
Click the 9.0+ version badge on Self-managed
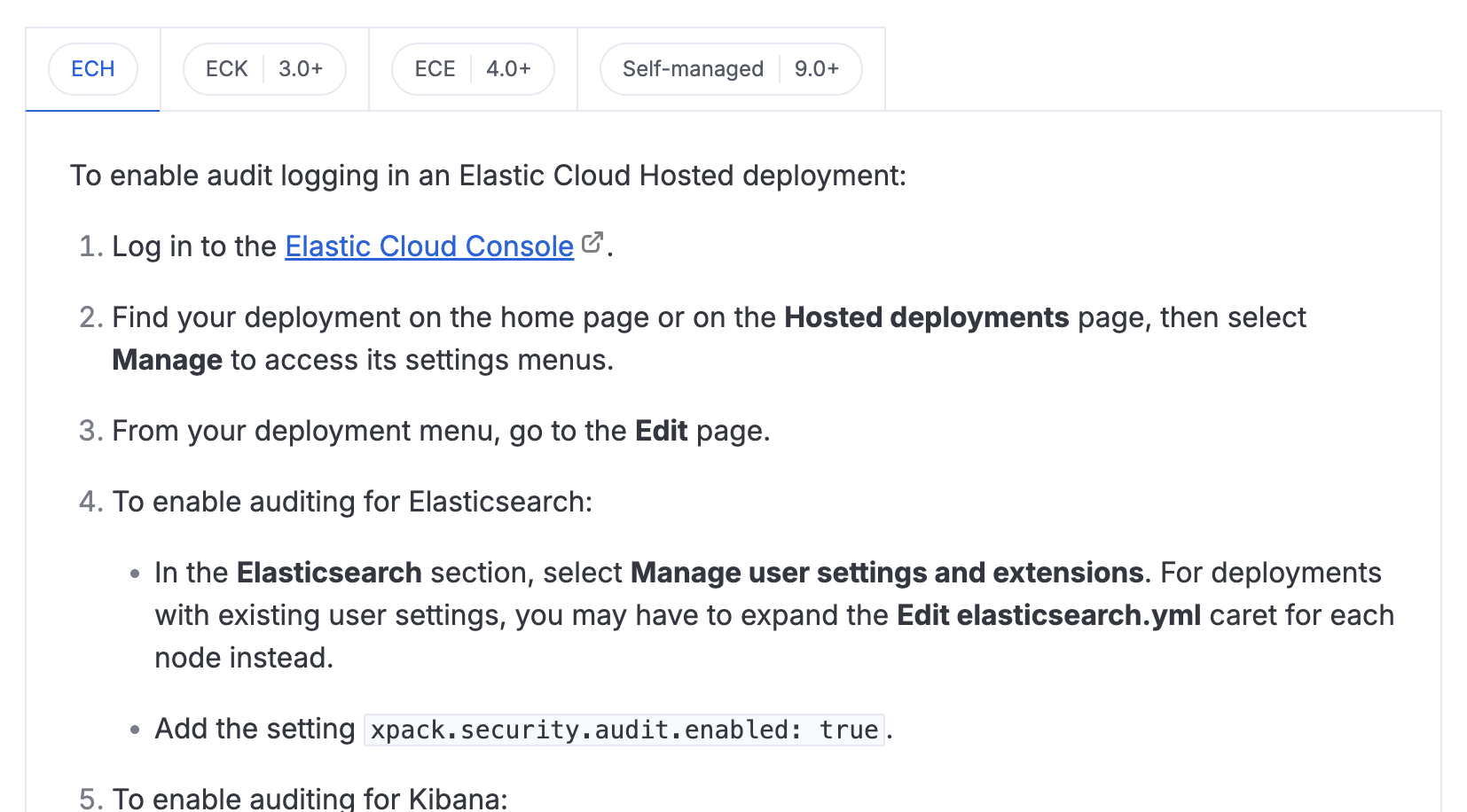click(816, 69)
